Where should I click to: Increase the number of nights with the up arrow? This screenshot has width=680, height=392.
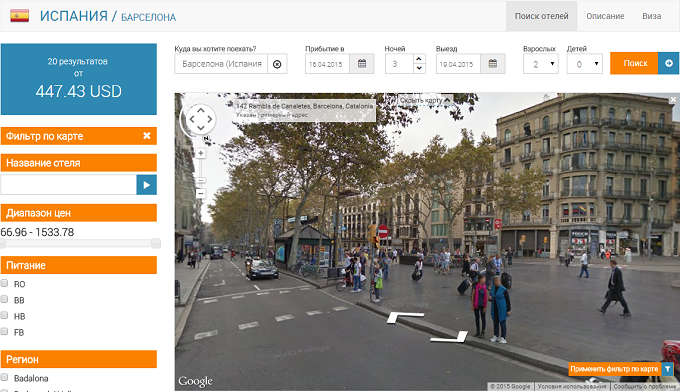click(x=418, y=59)
